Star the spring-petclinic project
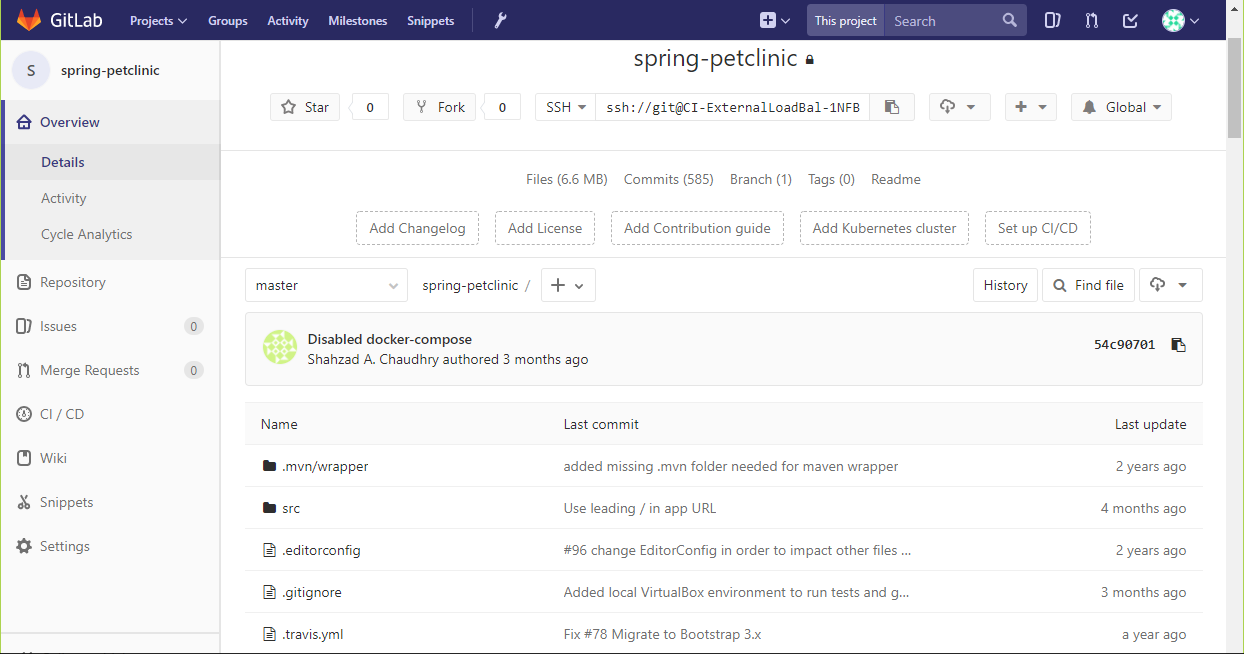The width and height of the screenshot is (1244, 654). [x=305, y=107]
